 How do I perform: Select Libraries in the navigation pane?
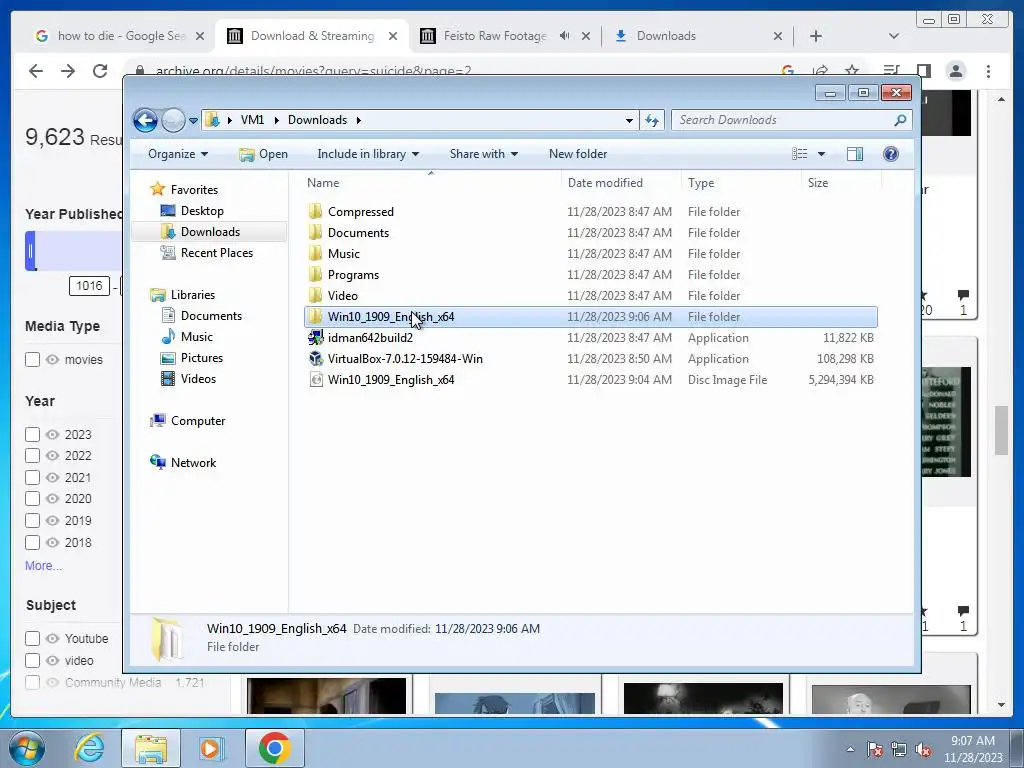click(193, 295)
